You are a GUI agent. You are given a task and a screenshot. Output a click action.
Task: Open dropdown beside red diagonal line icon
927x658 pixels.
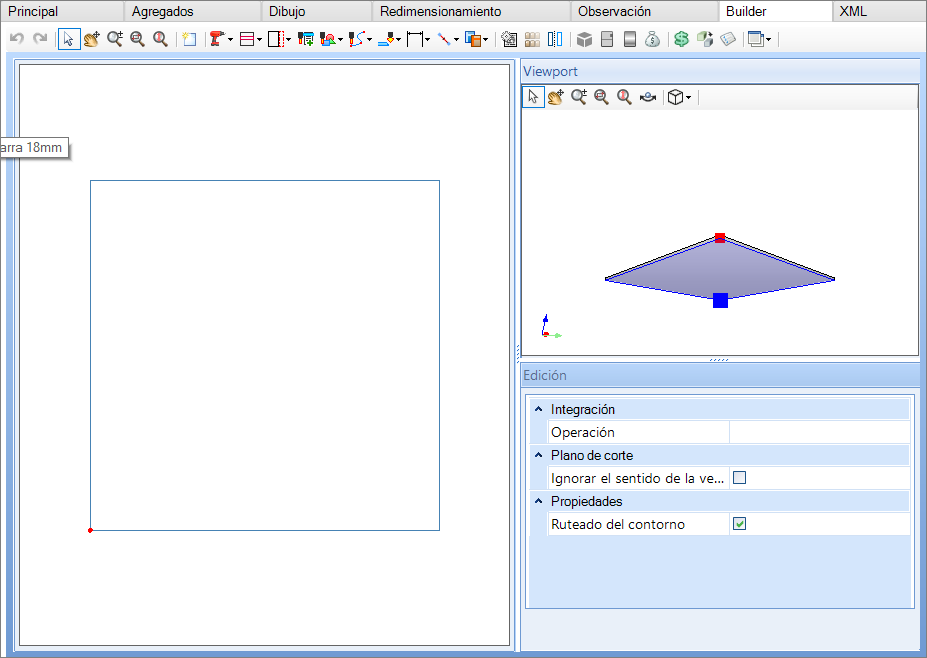pyautogui.click(x=456, y=40)
